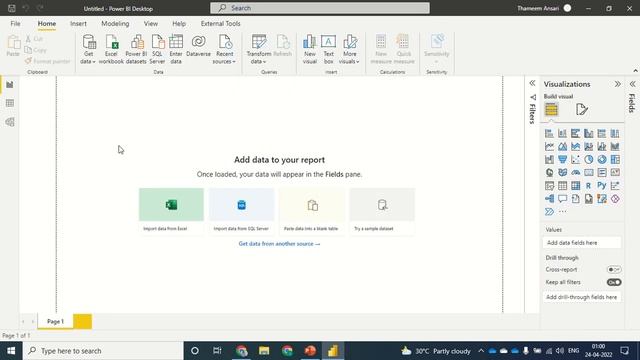
Task: Select the Q&A speech bubble visual
Action: tap(562, 199)
